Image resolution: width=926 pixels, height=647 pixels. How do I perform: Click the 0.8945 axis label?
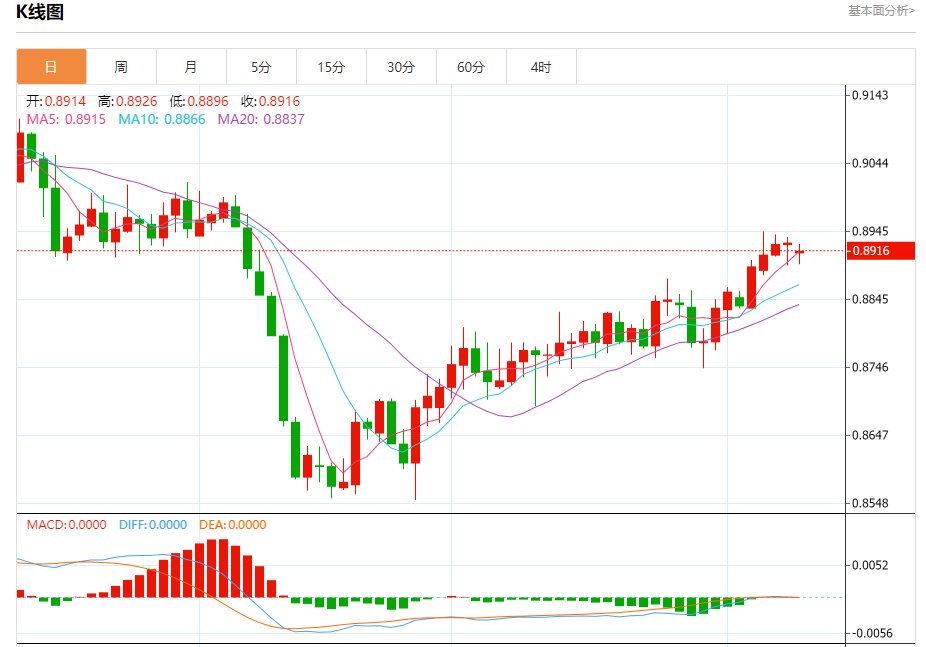coord(870,231)
